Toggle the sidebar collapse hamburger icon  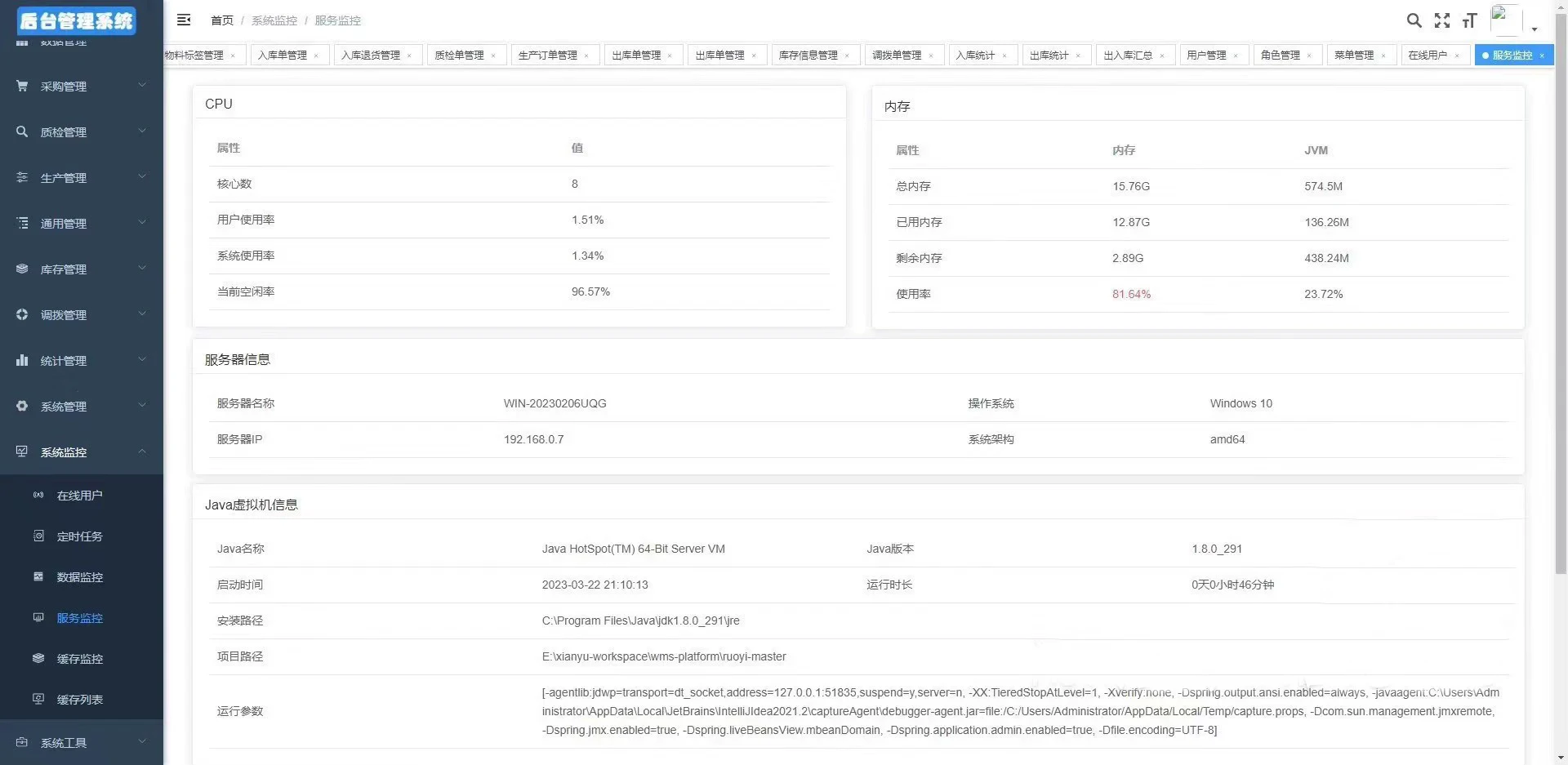(x=184, y=20)
